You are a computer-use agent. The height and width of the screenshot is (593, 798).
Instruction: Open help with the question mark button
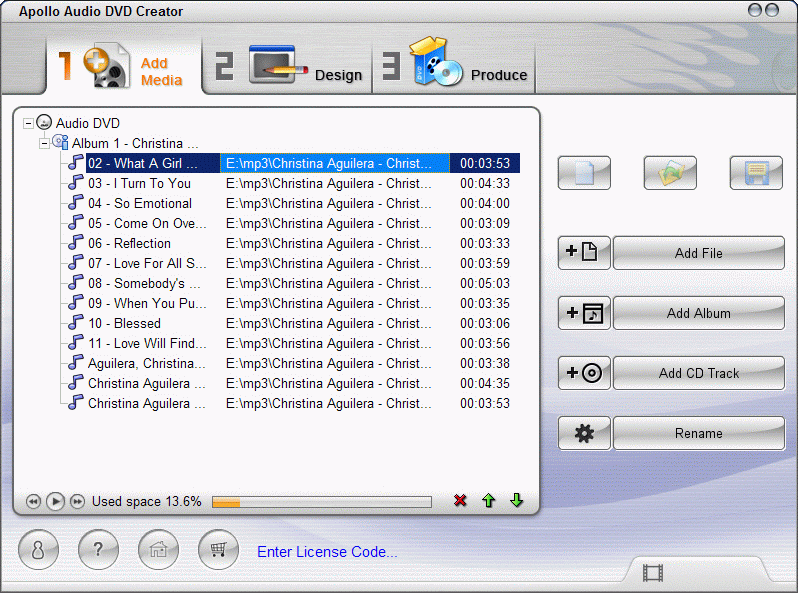[x=98, y=550]
